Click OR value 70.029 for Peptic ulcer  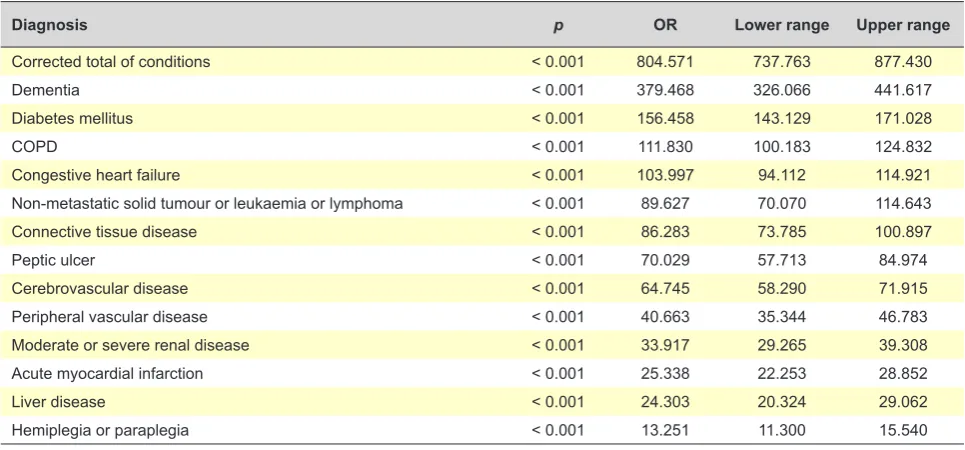pos(665,260)
